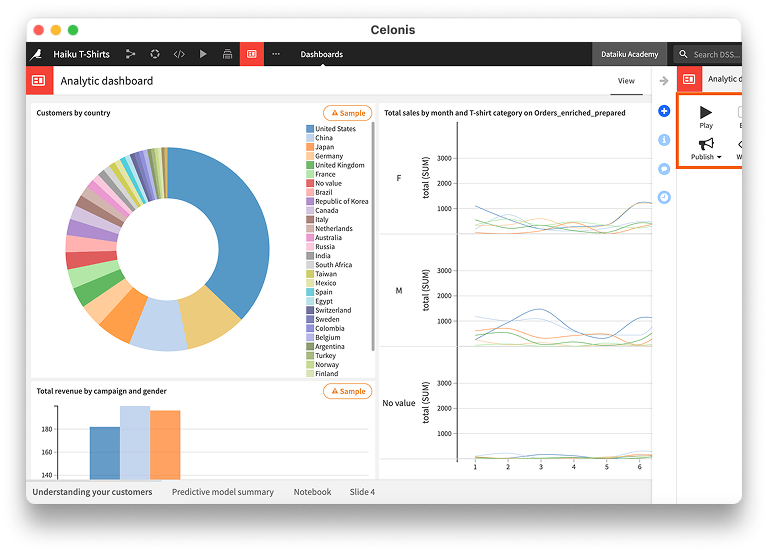Viewport: 768px width, 552px height.
Task: Switch to the View tab
Action: click(626, 81)
